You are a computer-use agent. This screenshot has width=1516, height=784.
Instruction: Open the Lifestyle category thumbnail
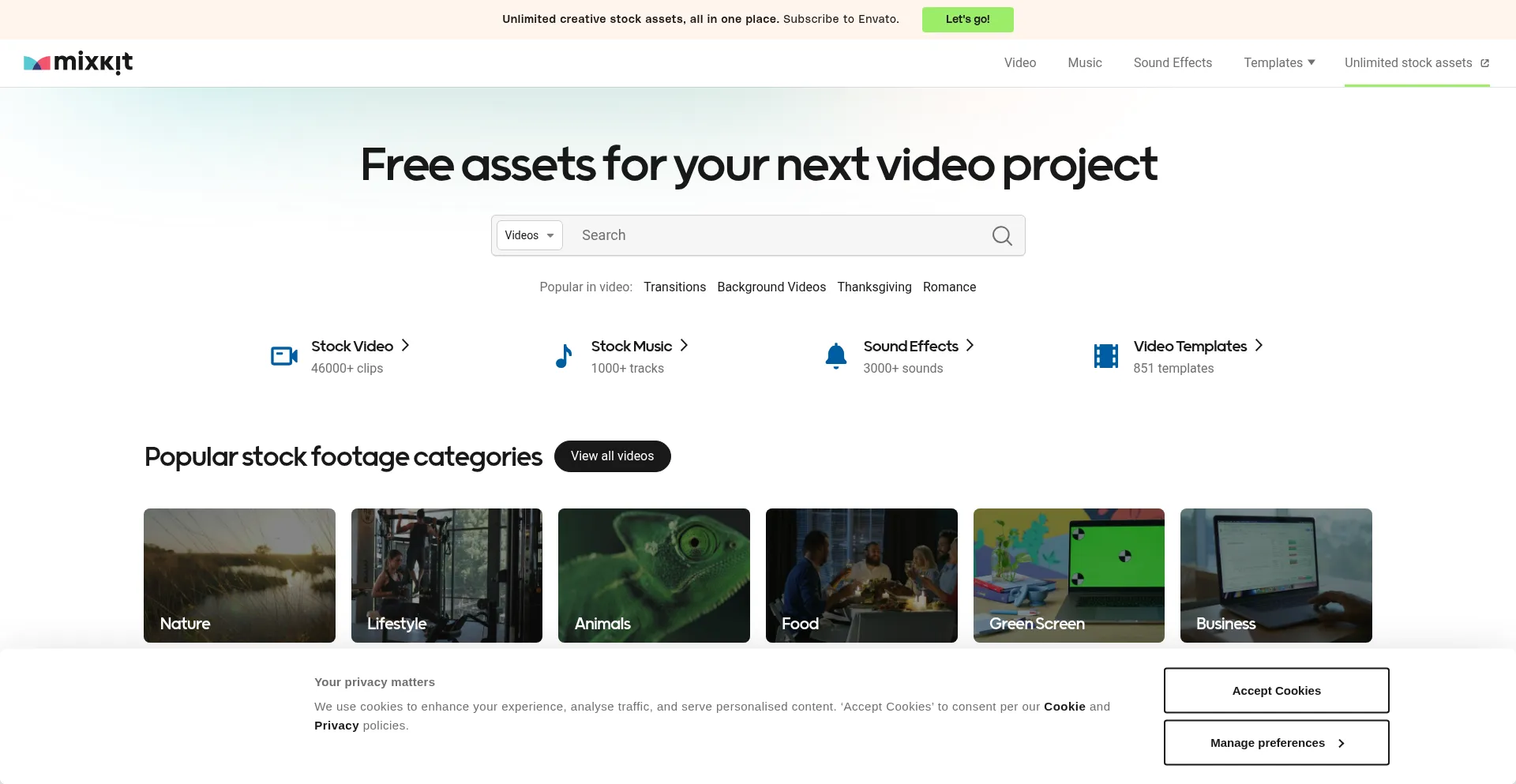point(447,576)
